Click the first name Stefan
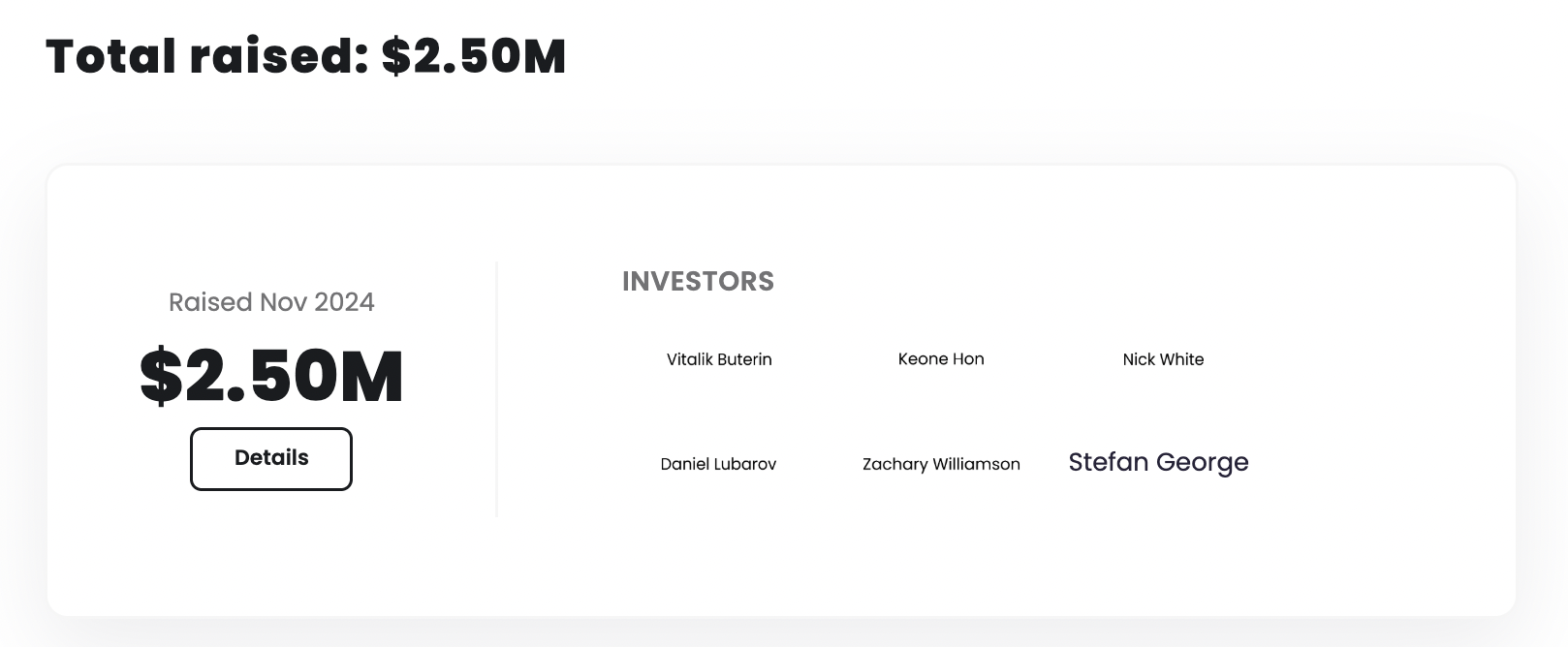 click(x=1108, y=462)
